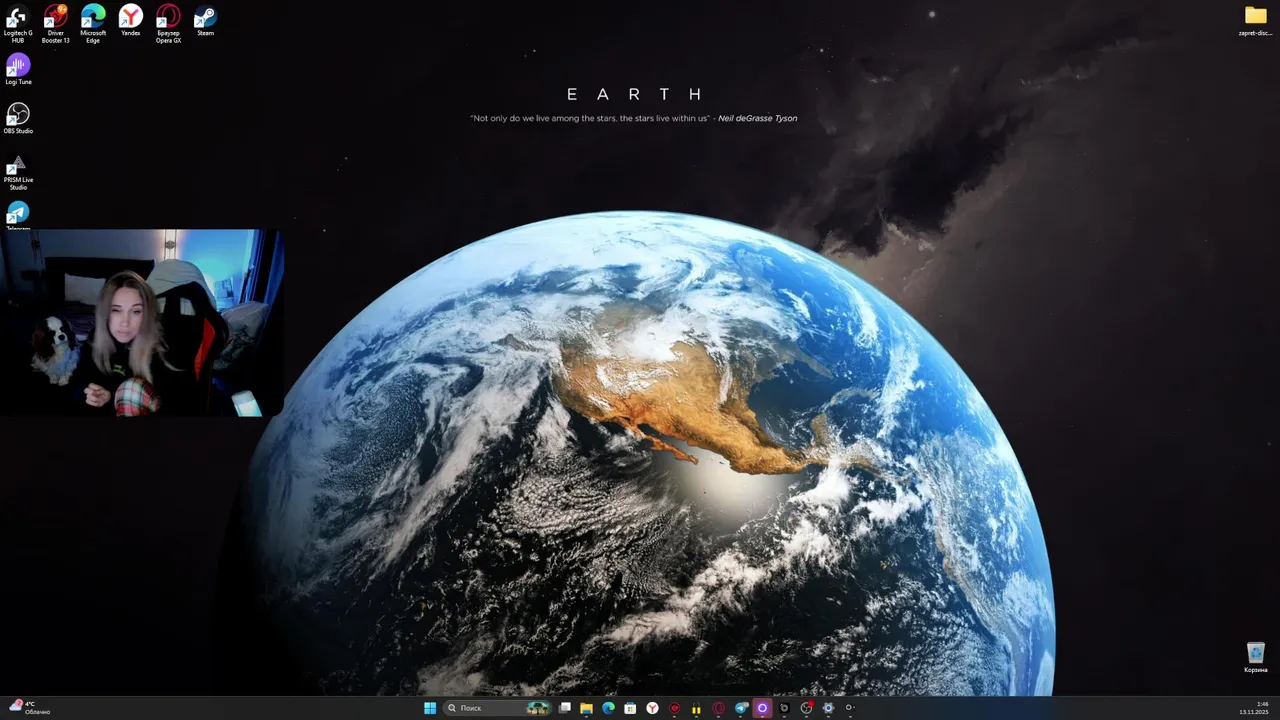
Task: Click the Yandex desktop shortcut
Action: 131,20
